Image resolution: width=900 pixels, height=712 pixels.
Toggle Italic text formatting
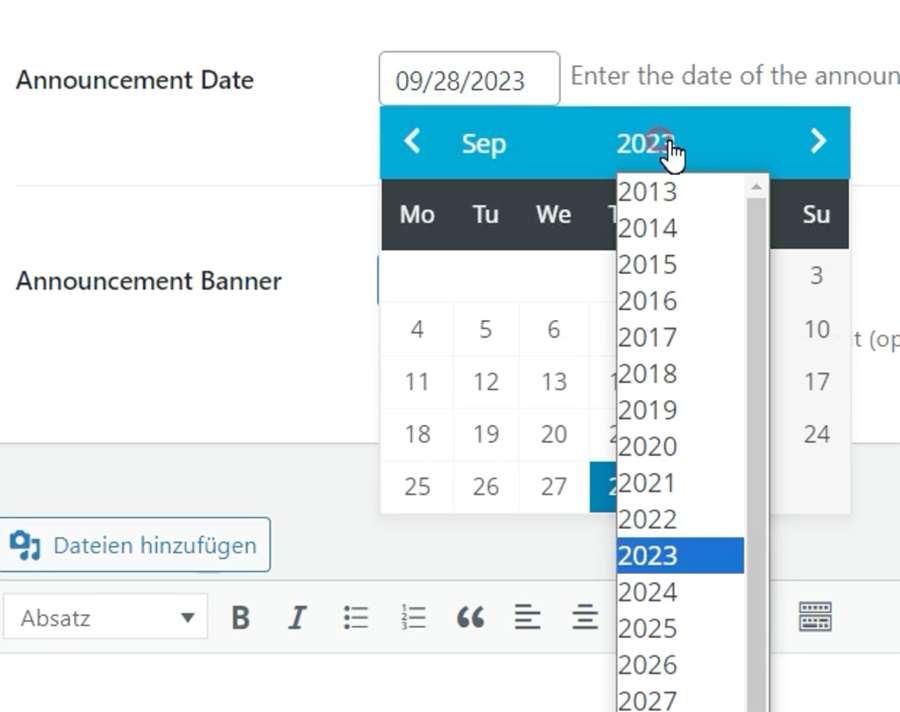pos(297,618)
